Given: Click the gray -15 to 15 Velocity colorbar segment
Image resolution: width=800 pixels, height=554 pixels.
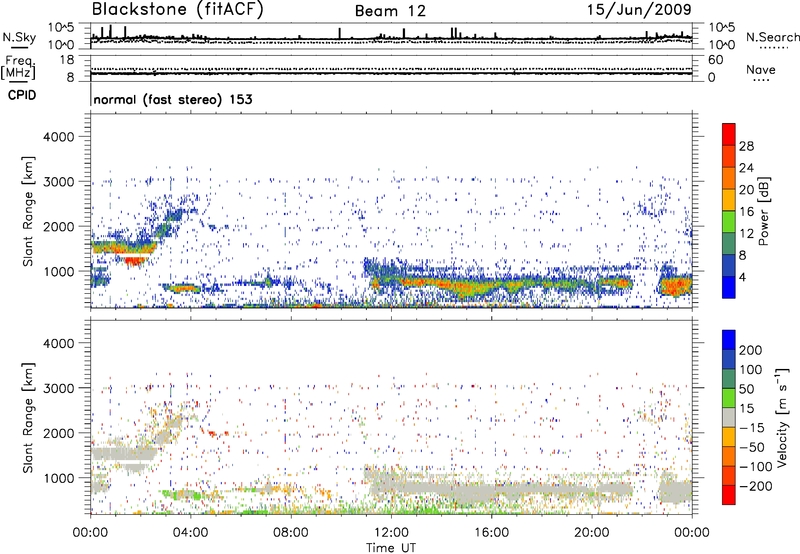Looking at the screenshot, I should [729, 417].
